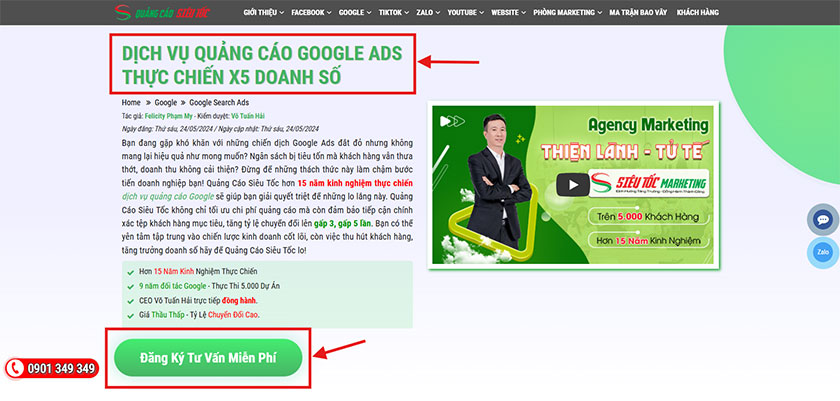Click bullet 'Giá Thầu Thấp - Tỷ Lệ Chuyển Đổi Cao'

pyautogui.click(x=199, y=315)
